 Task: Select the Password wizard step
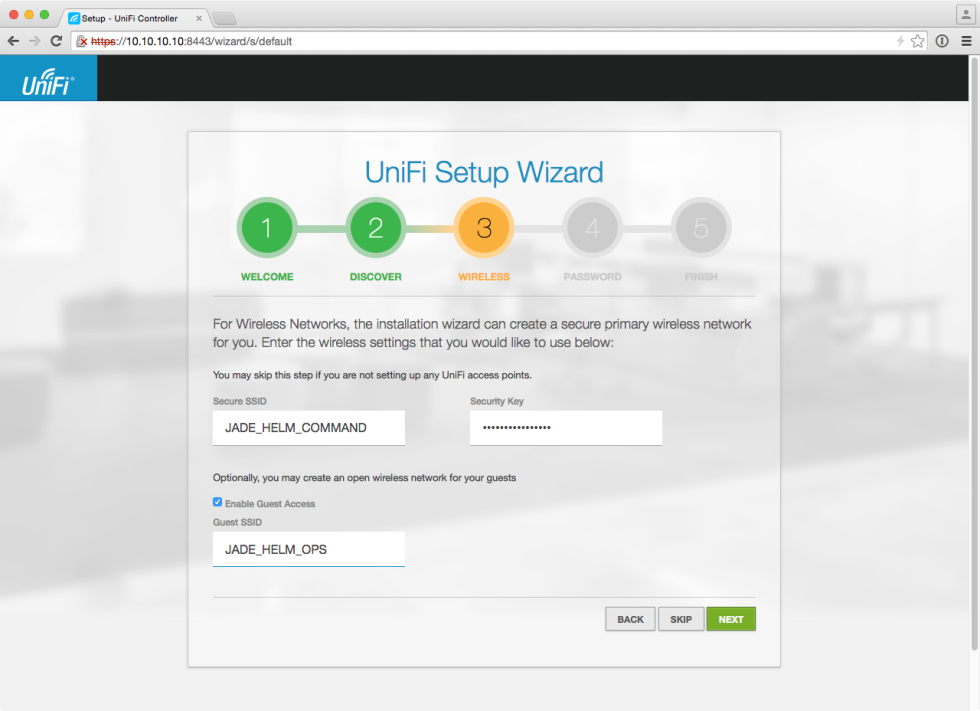592,227
